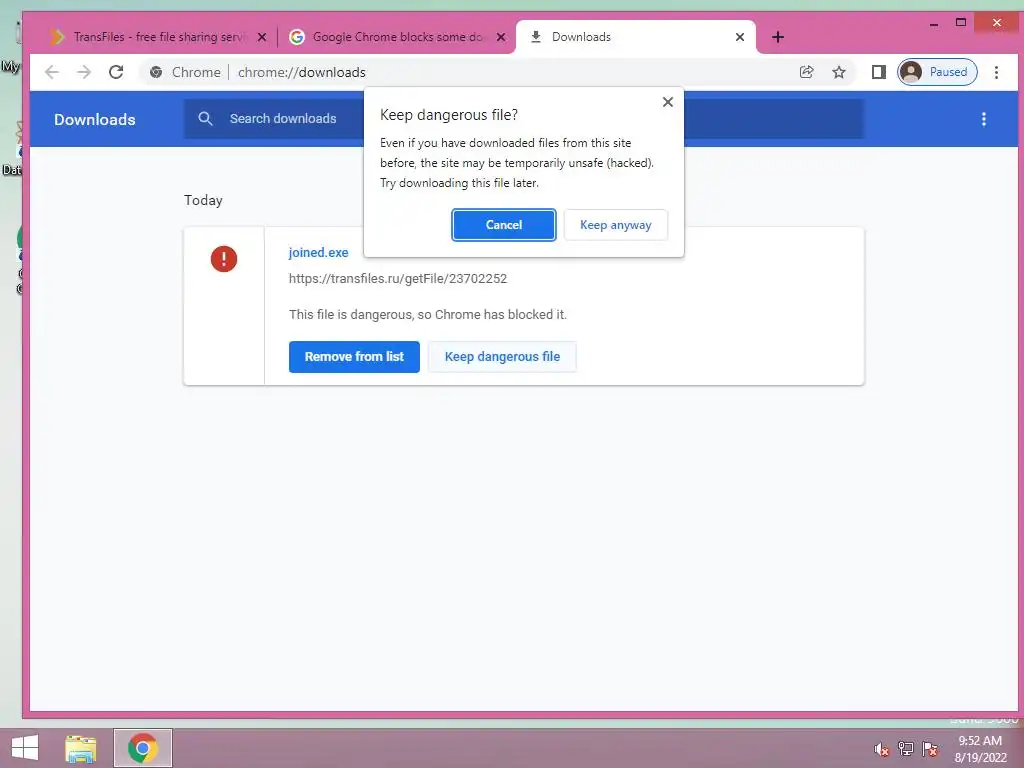Open File Explorer from taskbar
Image resolution: width=1024 pixels, height=768 pixels.
point(81,748)
